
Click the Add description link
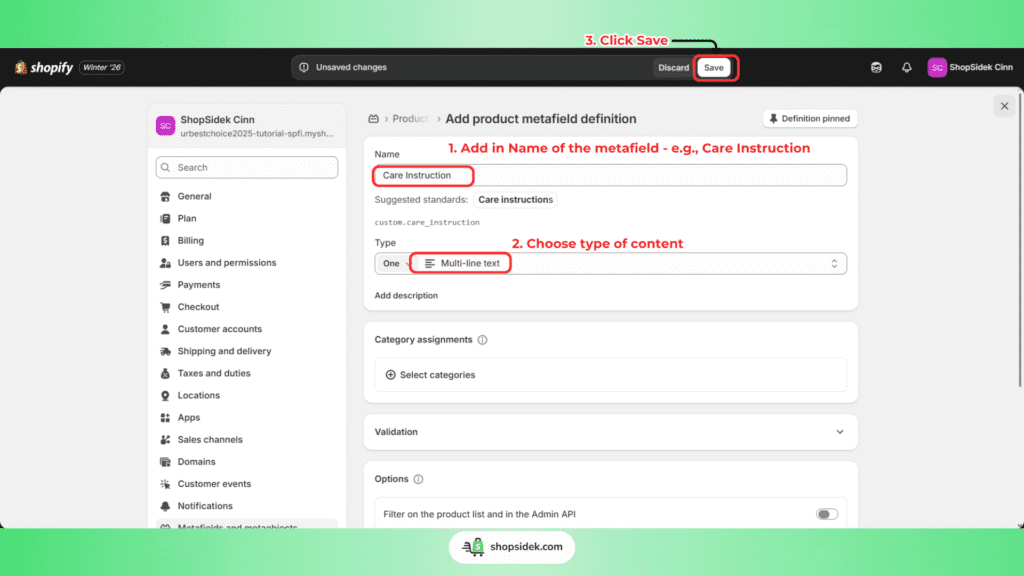coord(406,296)
